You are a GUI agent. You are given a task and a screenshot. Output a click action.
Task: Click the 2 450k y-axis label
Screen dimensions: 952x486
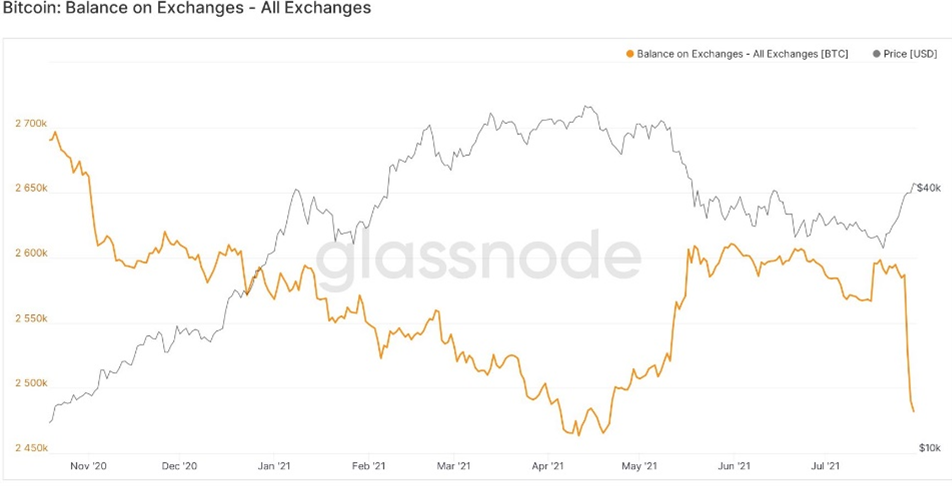click(x=32, y=448)
